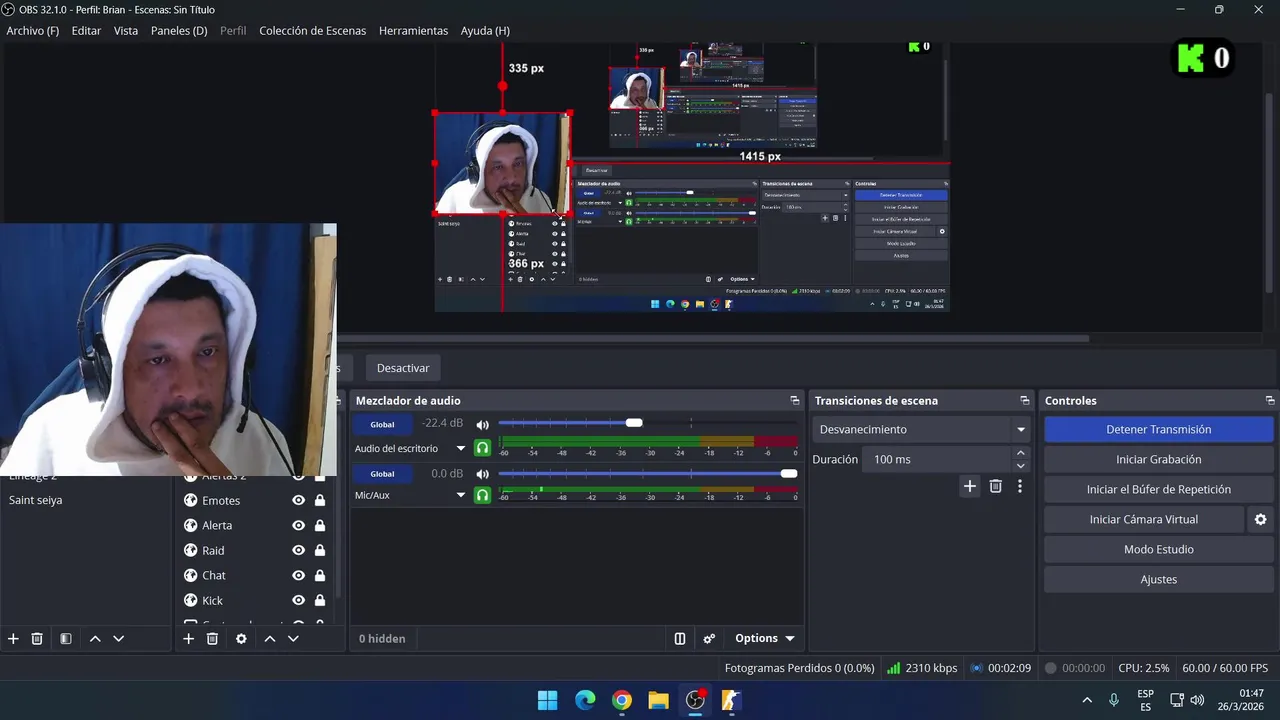Open the Vista menu
1280x720 pixels.
[126, 31]
